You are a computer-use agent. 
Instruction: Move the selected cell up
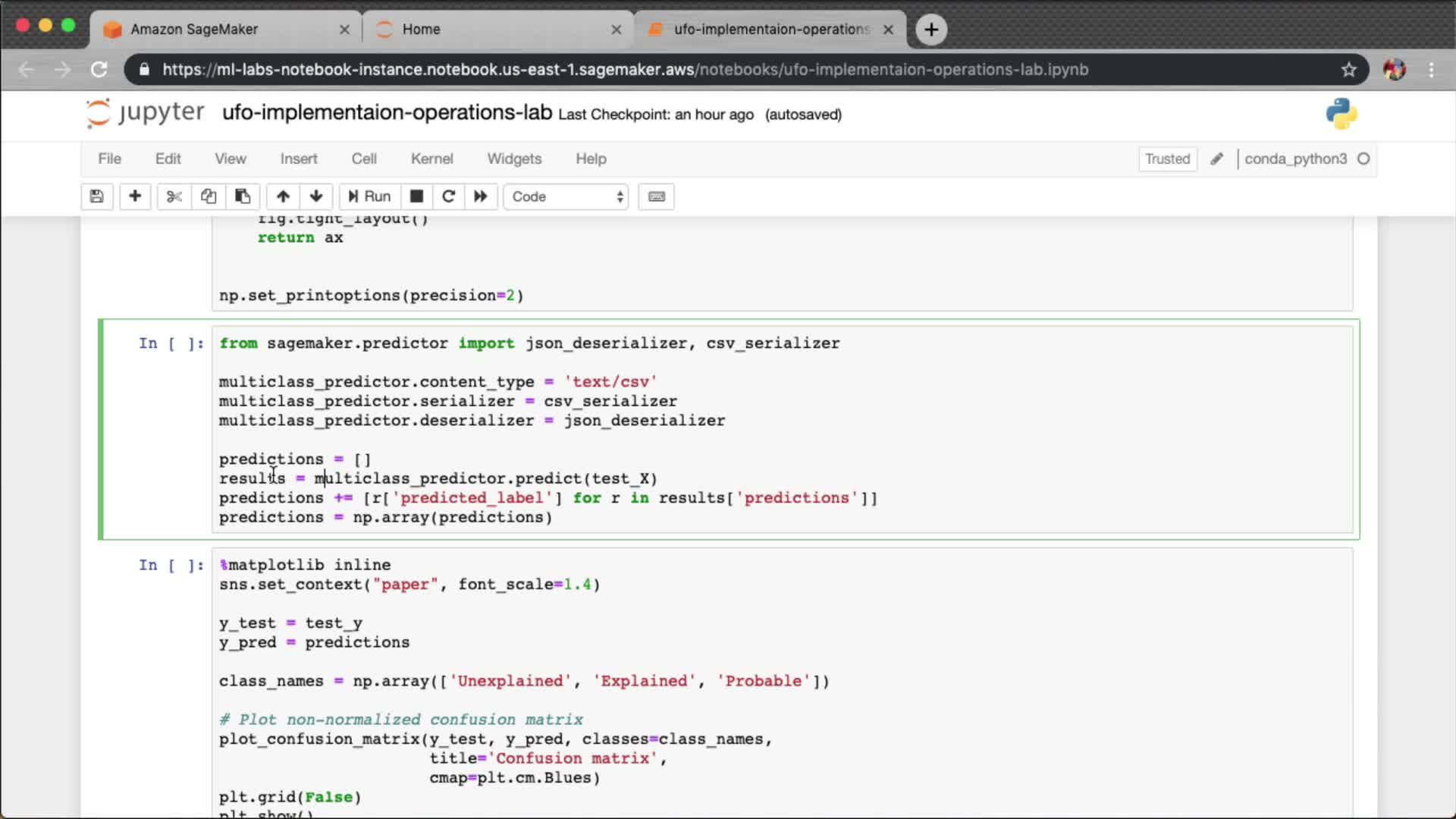pyautogui.click(x=283, y=196)
